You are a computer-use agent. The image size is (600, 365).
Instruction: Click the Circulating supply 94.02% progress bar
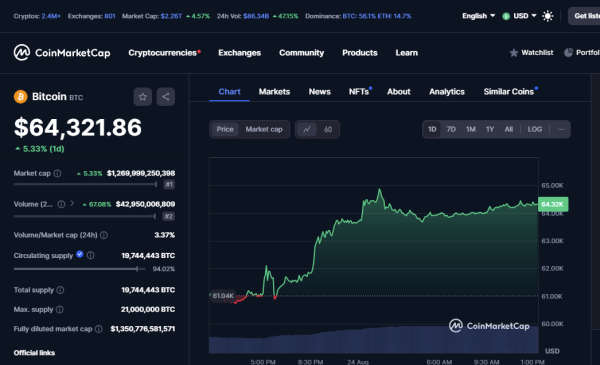(80, 269)
